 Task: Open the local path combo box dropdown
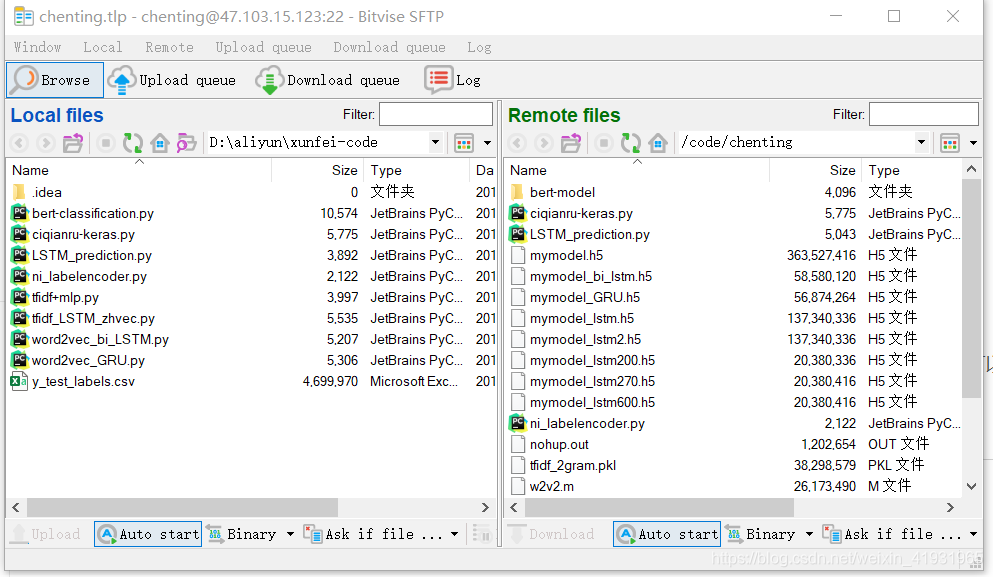[x=434, y=142]
